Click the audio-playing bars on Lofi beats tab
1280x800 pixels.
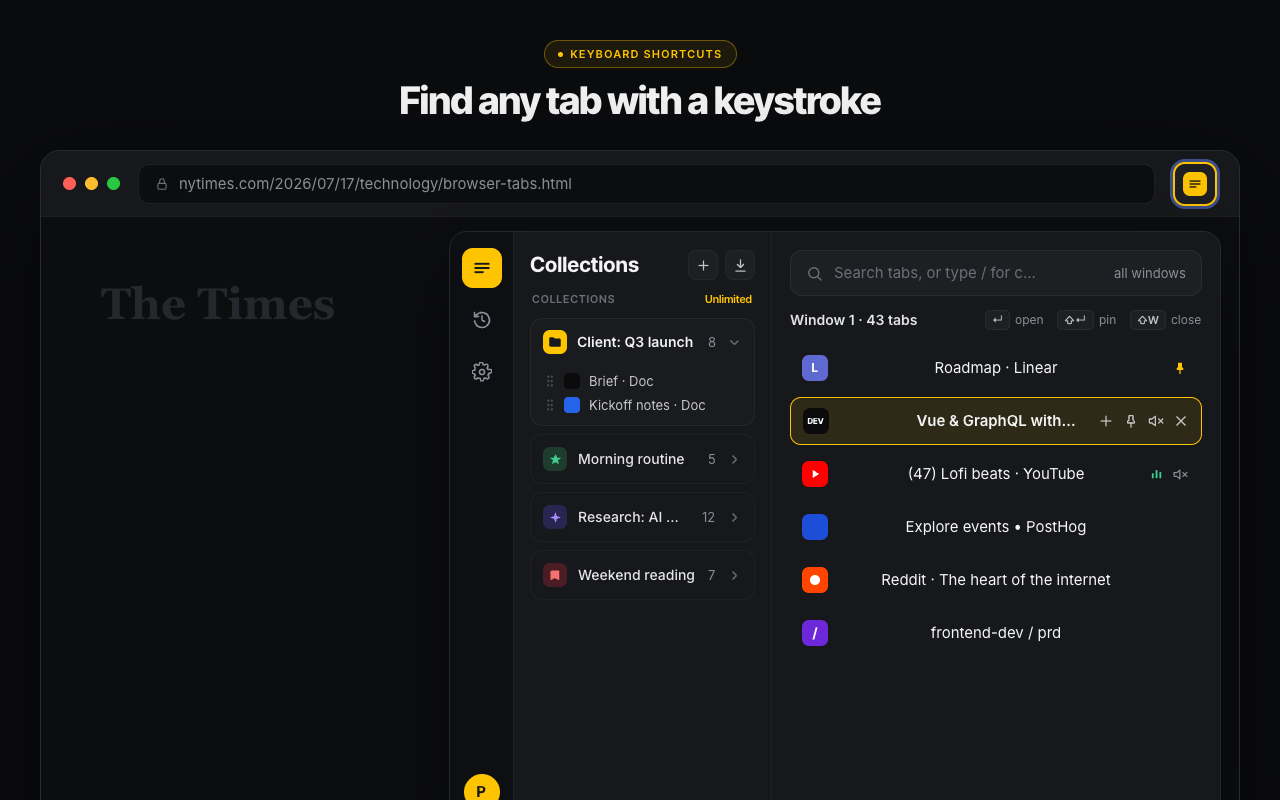click(x=1156, y=474)
